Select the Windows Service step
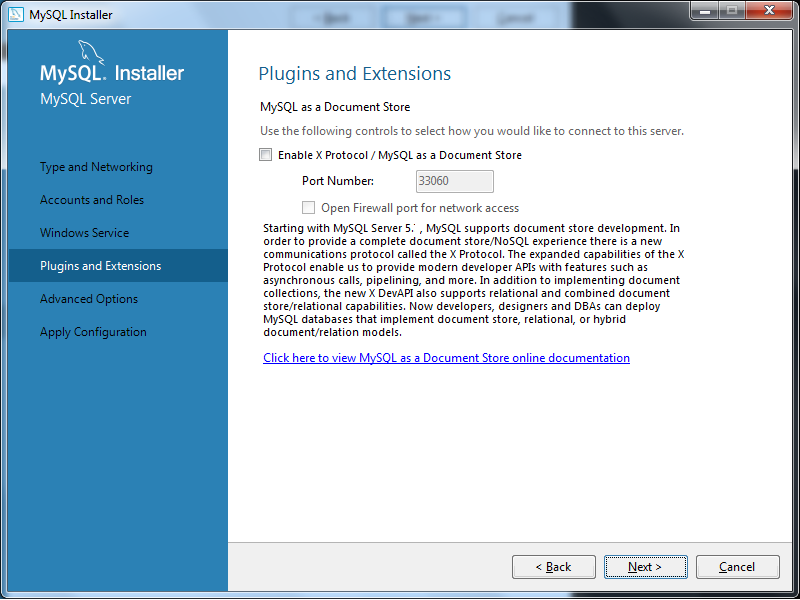The width and height of the screenshot is (800, 600). pyautogui.click(x=85, y=233)
